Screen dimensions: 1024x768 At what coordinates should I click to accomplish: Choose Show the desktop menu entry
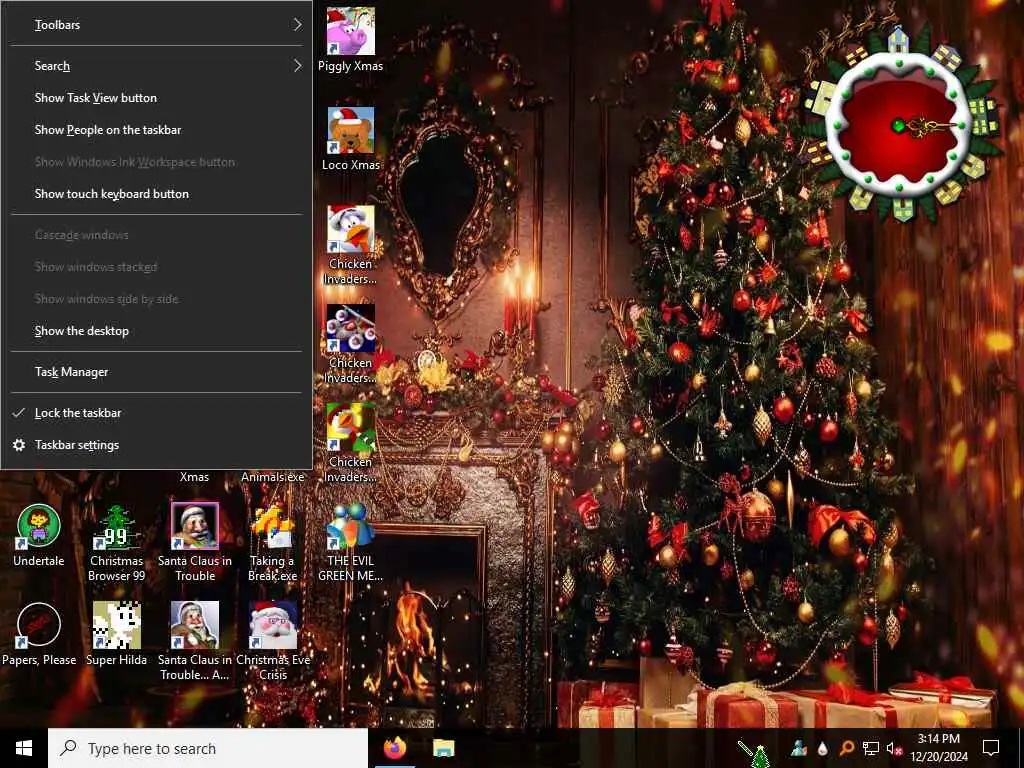coord(157,331)
